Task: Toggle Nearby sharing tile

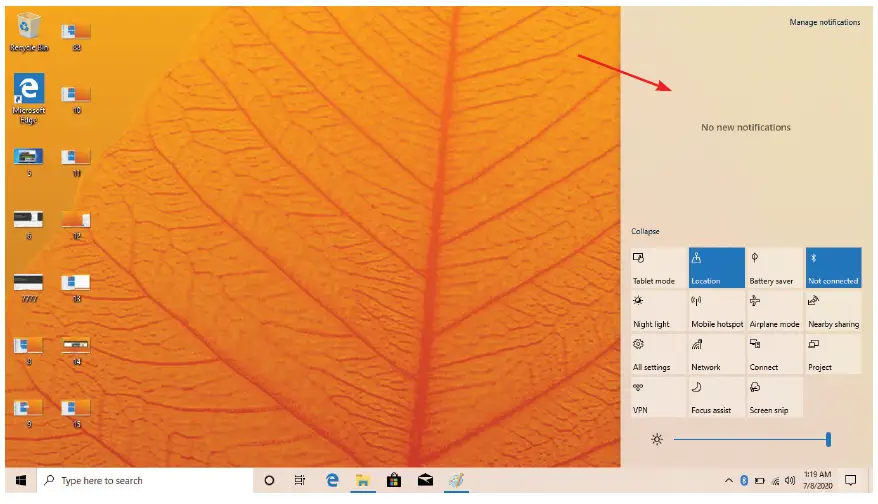Action: pyautogui.click(x=833, y=311)
